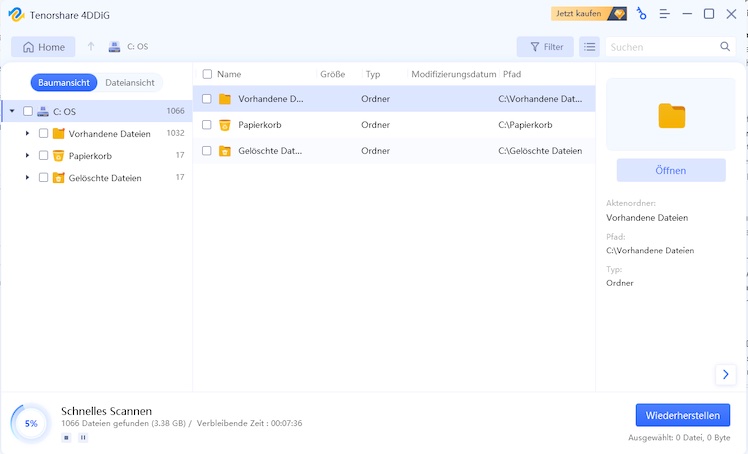Image resolution: width=748 pixels, height=454 pixels.
Task: Click the search magnifier icon
Action: [725, 47]
